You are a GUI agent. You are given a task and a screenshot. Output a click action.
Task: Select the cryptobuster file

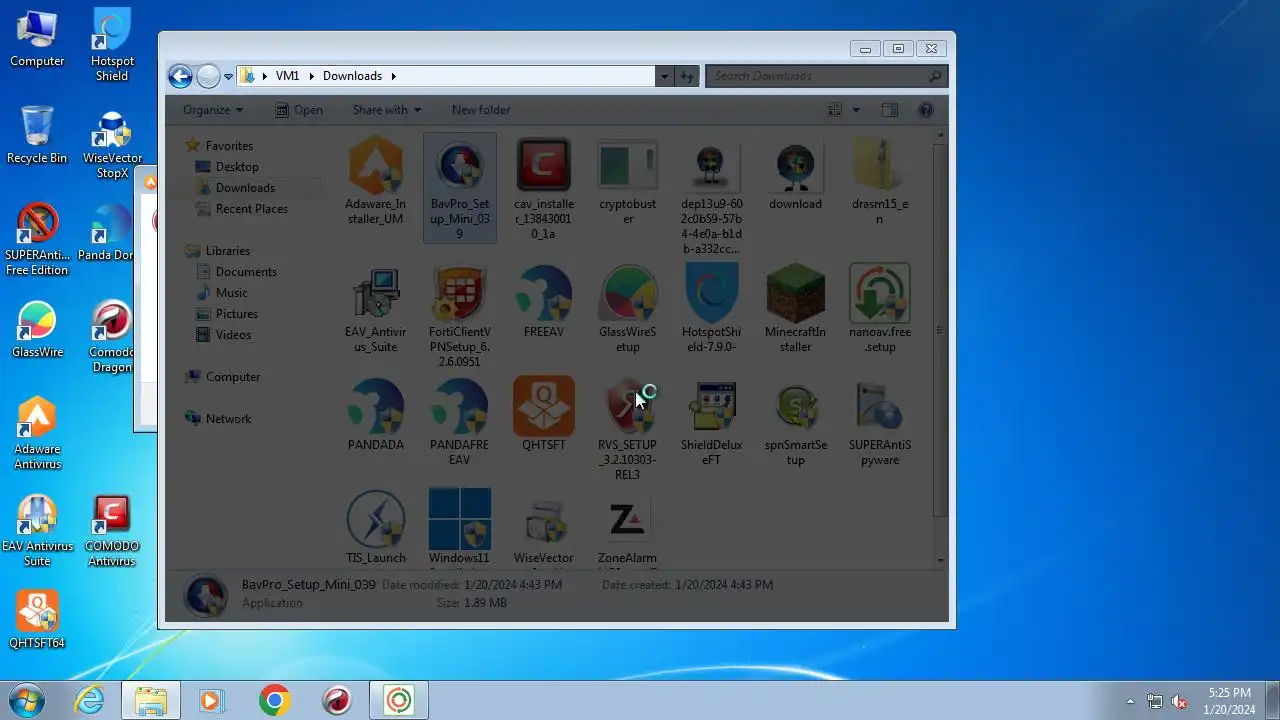tap(627, 183)
